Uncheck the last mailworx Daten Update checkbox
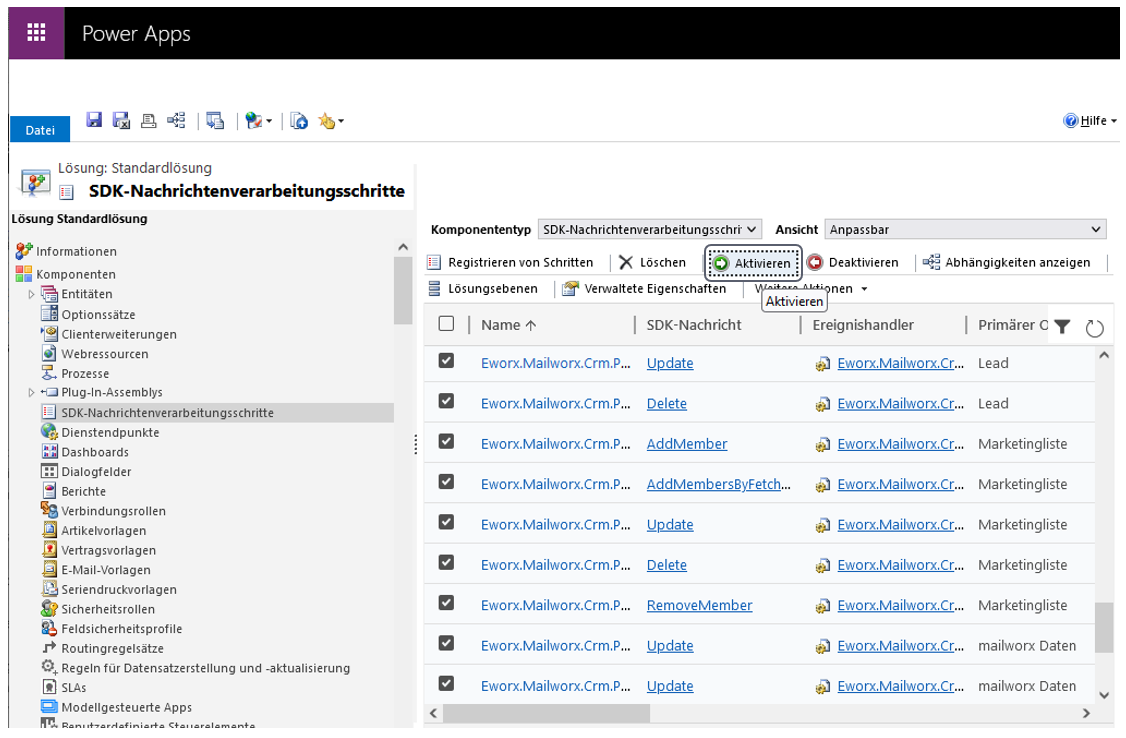This screenshot has width=1126, height=738. click(x=446, y=683)
